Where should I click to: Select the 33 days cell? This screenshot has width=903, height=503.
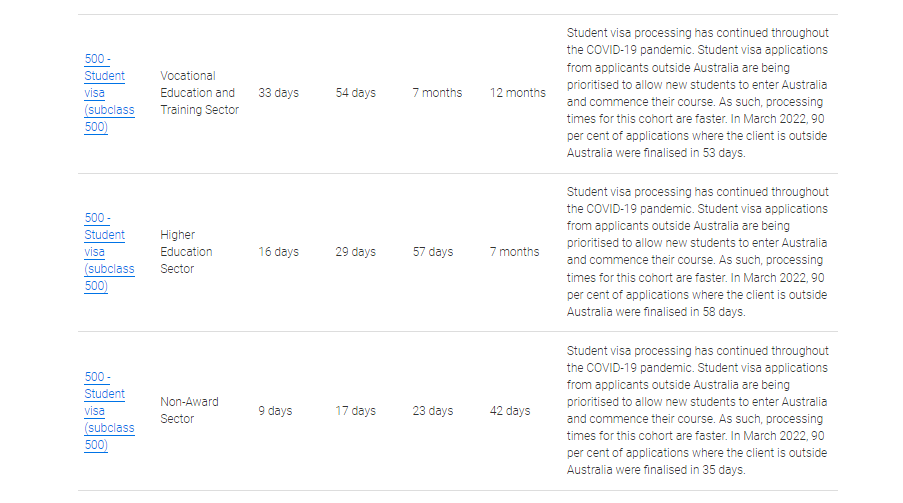(278, 93)
